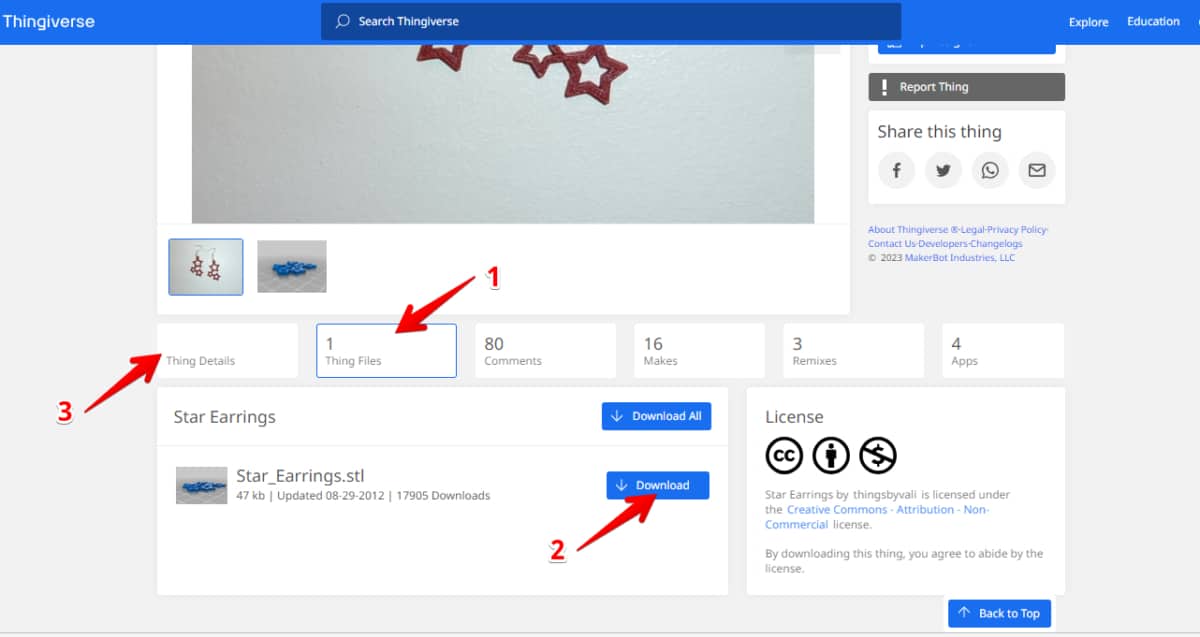Open the 80 Comments tab

pos(545,350)
